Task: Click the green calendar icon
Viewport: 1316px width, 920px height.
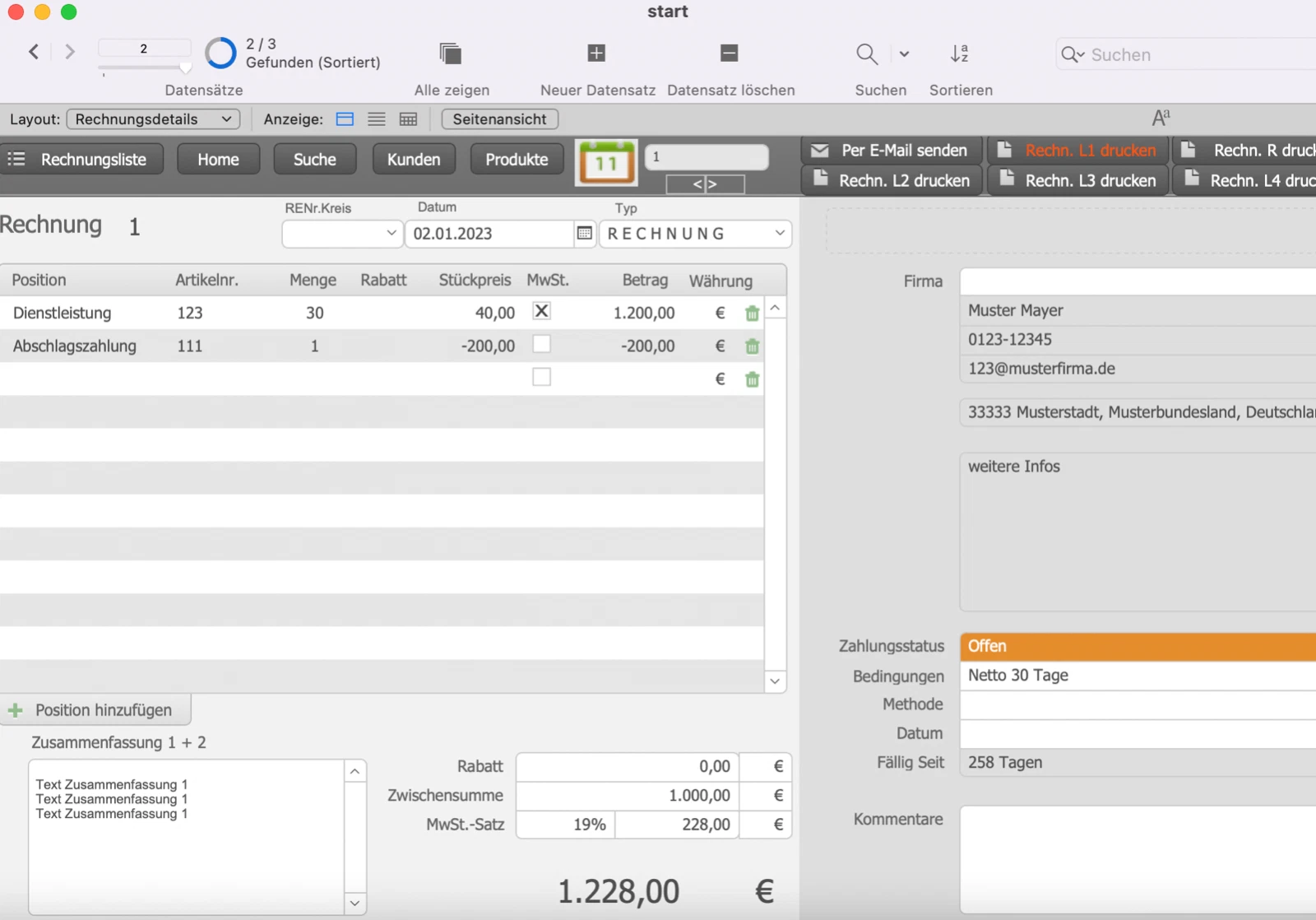Action: pyautogui.click(x=606, y=162)
